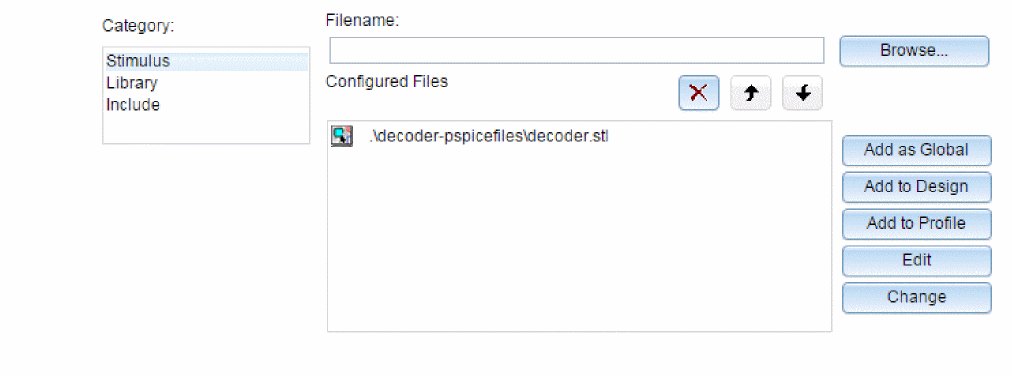Click the Add to Profile button

coord(916,224)
